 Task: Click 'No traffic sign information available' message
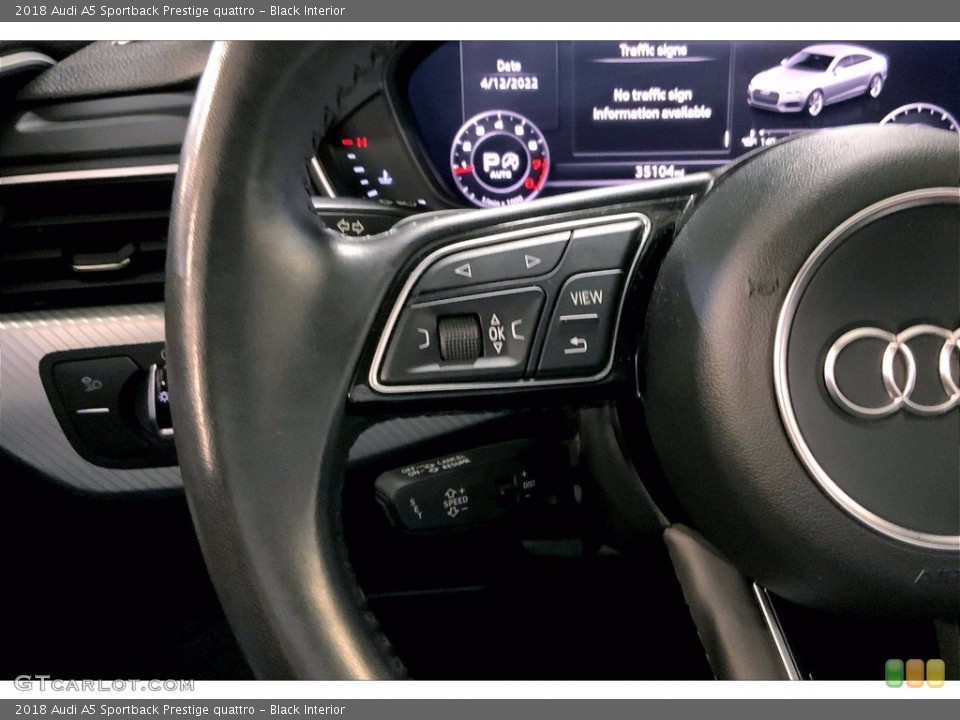[652, 103]
